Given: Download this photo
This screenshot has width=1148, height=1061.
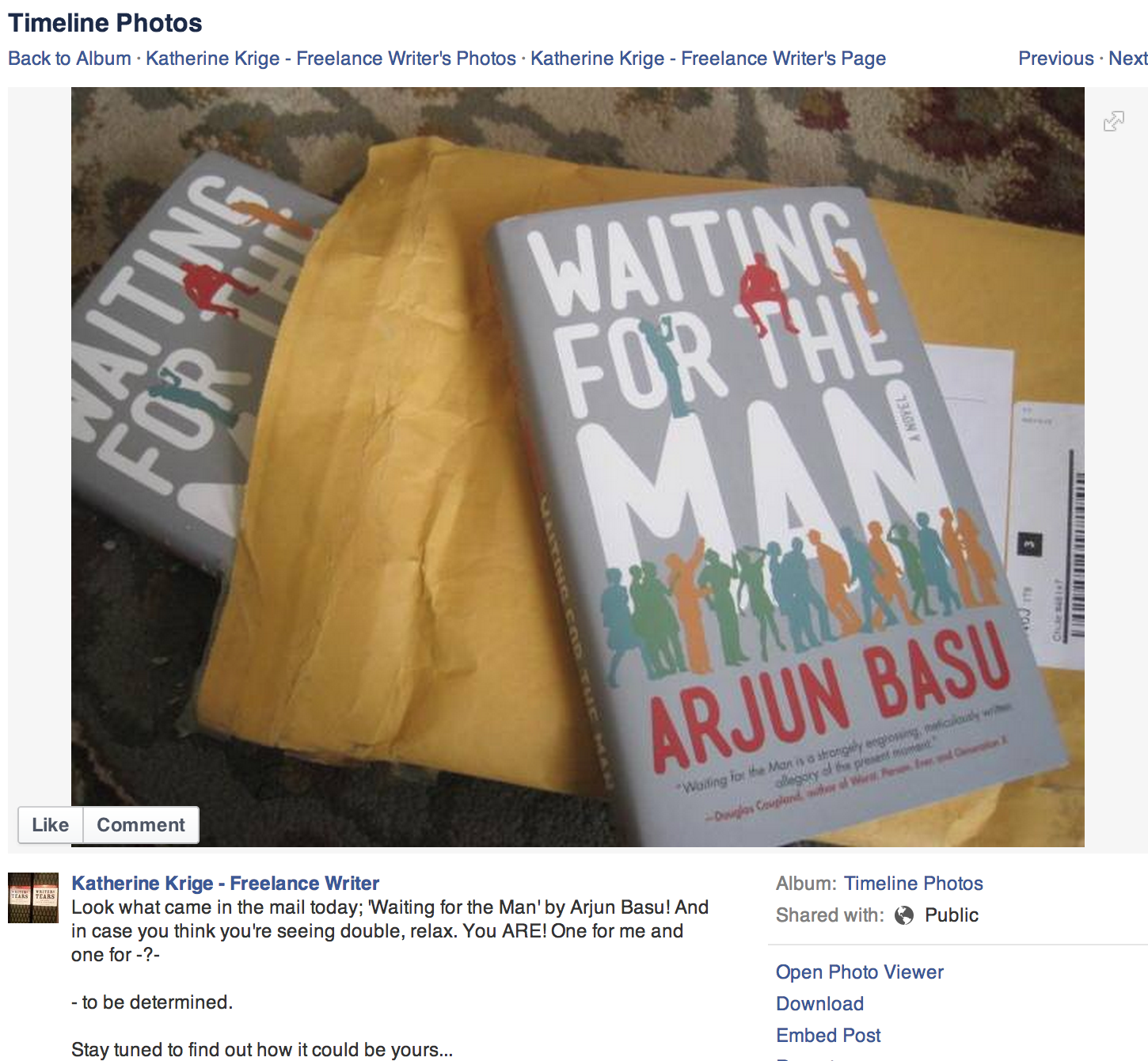Looking at the screenshot, I should tap(819, 1004).
